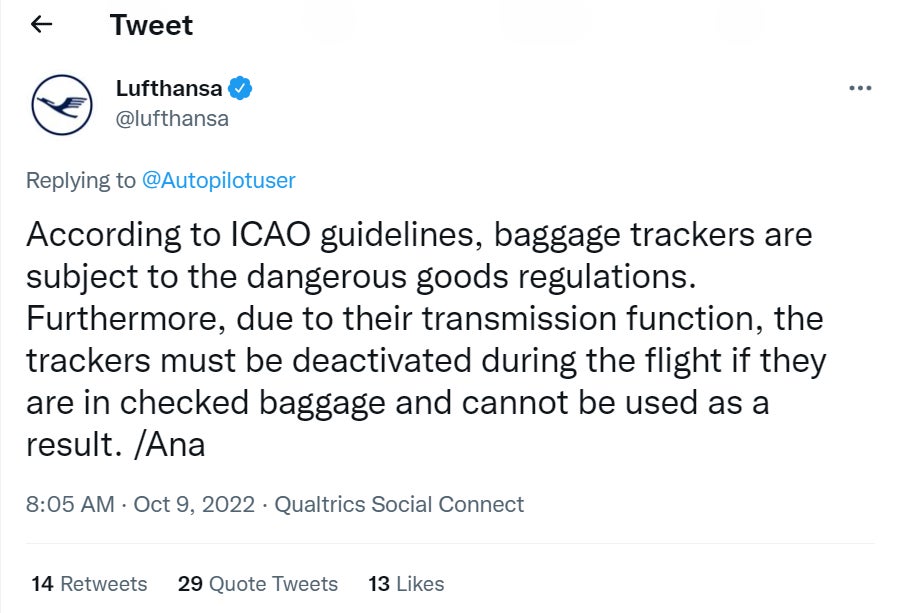Open the @lufthansa handle
The image size is (898, 613).
pos(172,118)
